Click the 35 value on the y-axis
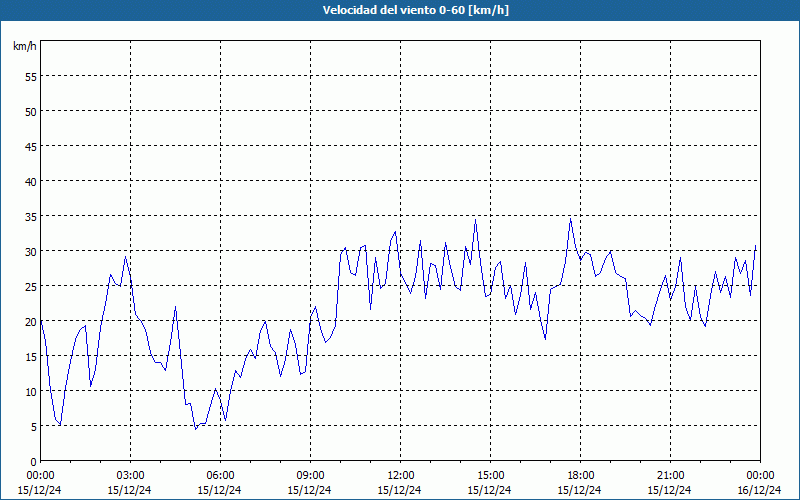This screenshot has height=500, width=800. coord(31,216)
